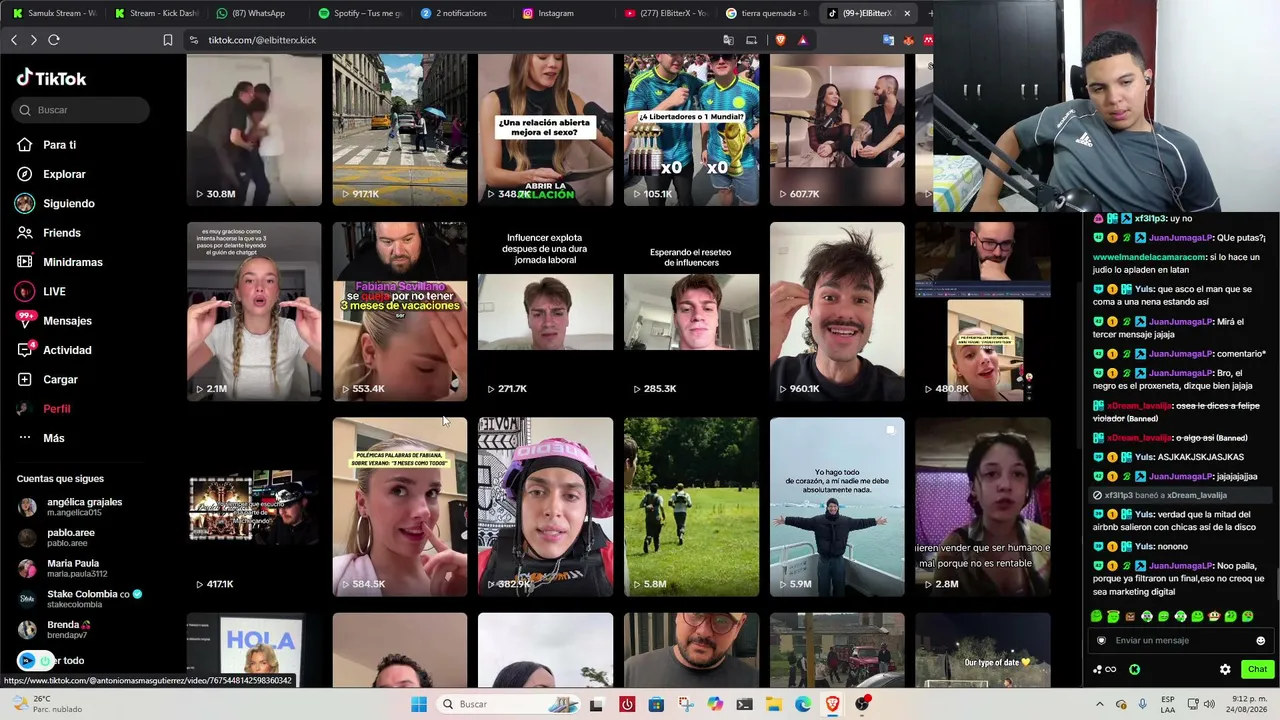The width and height of the screenshot is (1280, 720).
Task: Open the new tab plus button
Action: 930,13
